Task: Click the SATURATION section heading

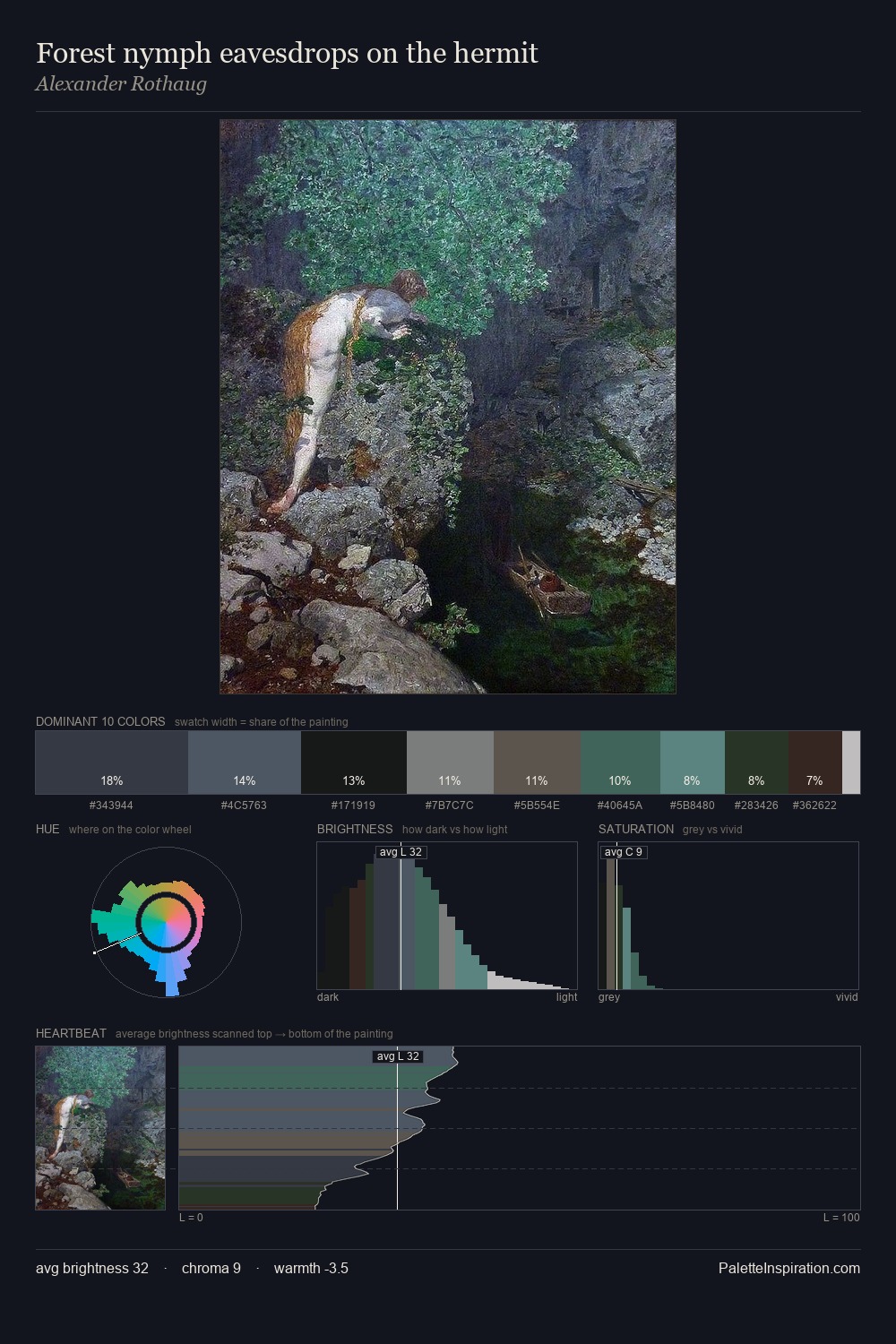Action: pyautogui.click(x=636, y=829)
